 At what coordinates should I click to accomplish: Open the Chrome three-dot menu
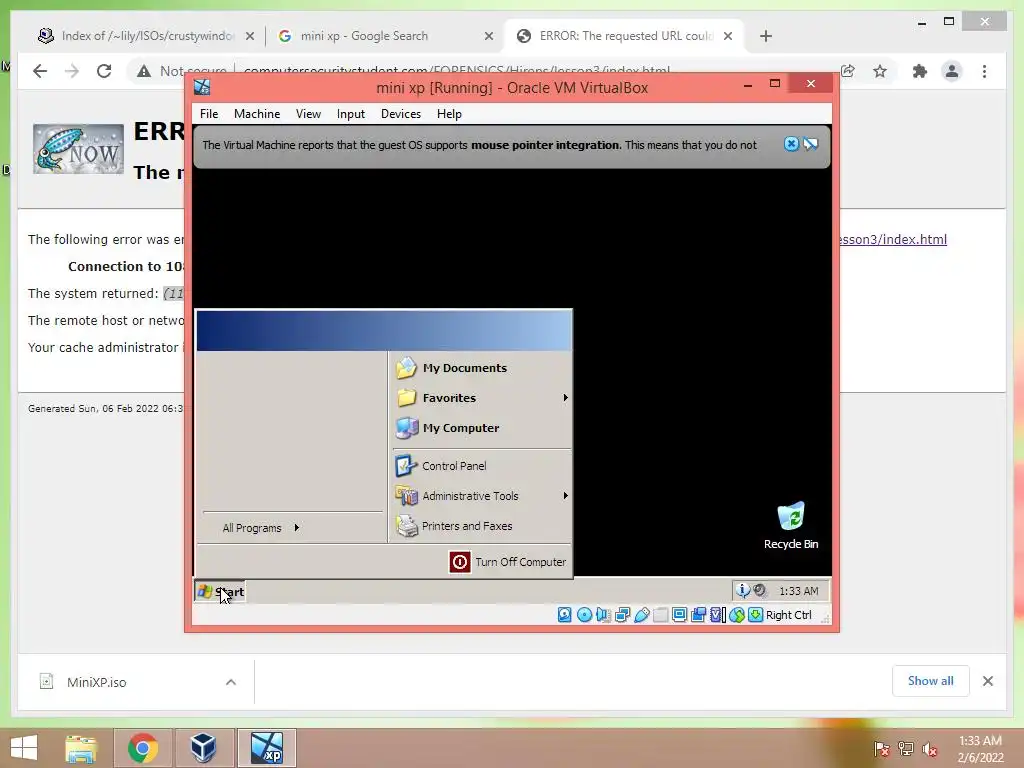(984, 71)
